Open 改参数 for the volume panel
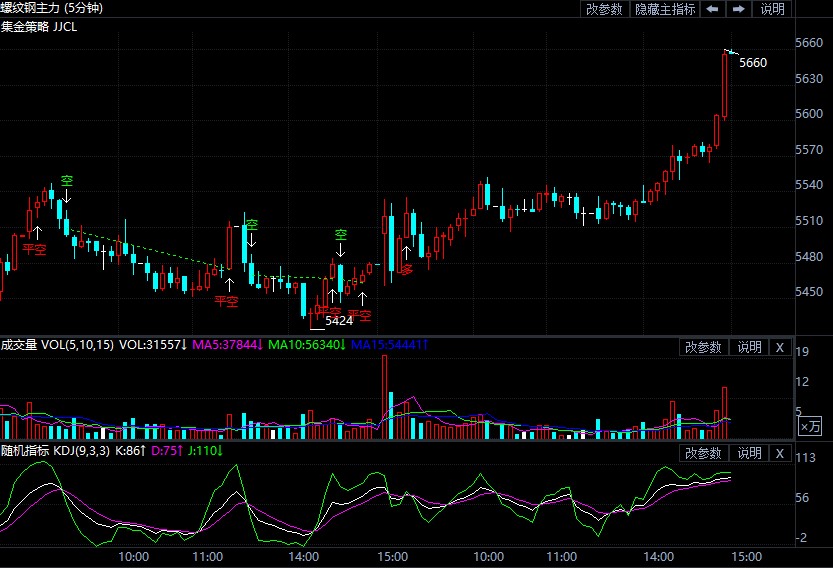 (703, 347)
